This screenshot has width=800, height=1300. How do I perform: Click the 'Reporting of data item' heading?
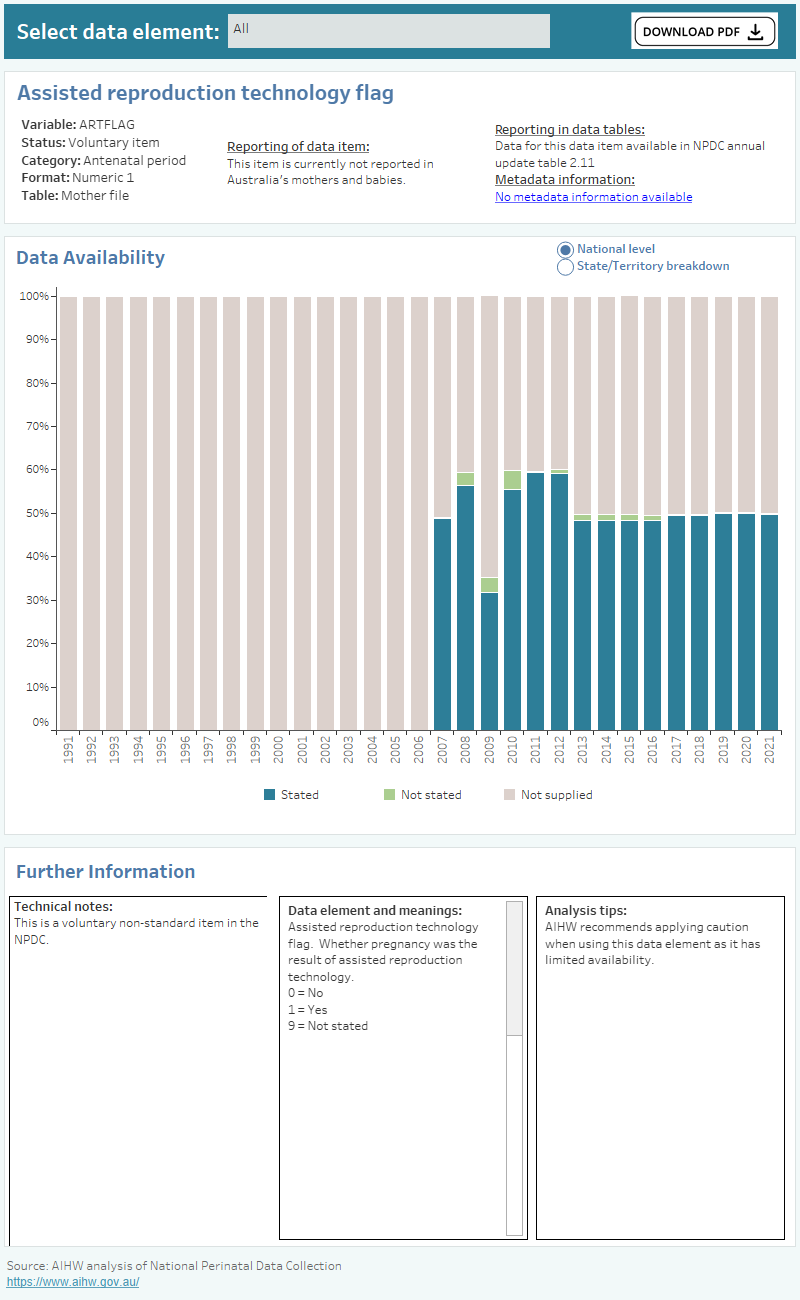tap(299, 146)
